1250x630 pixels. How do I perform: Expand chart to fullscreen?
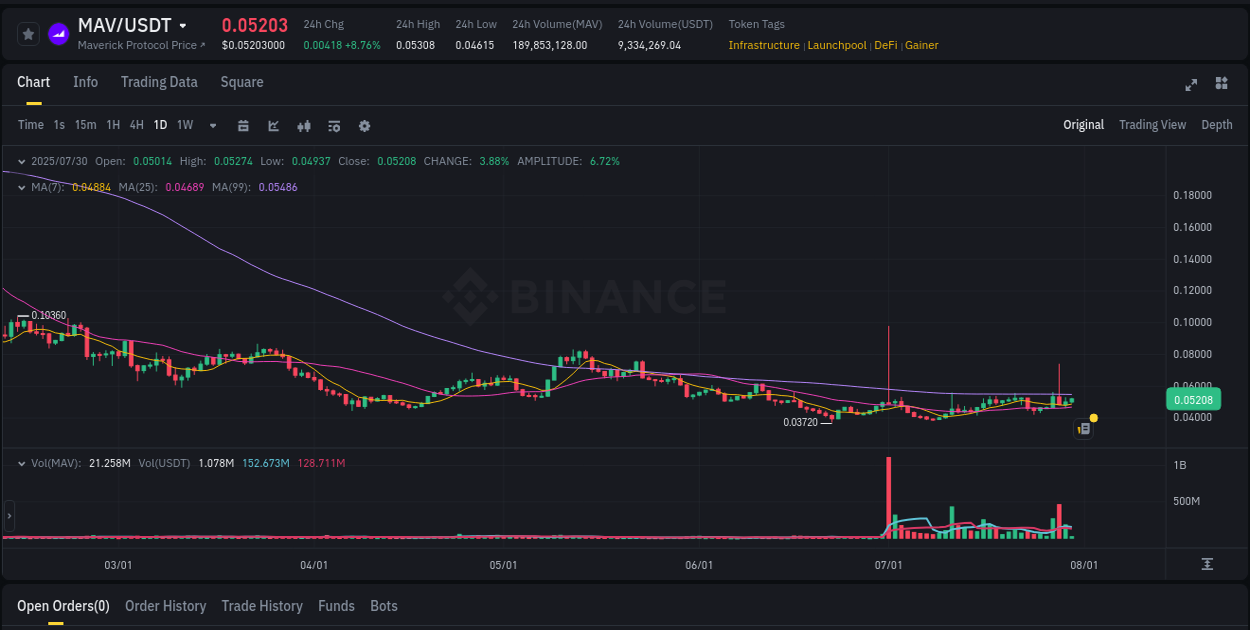[x=1190, y=85]
